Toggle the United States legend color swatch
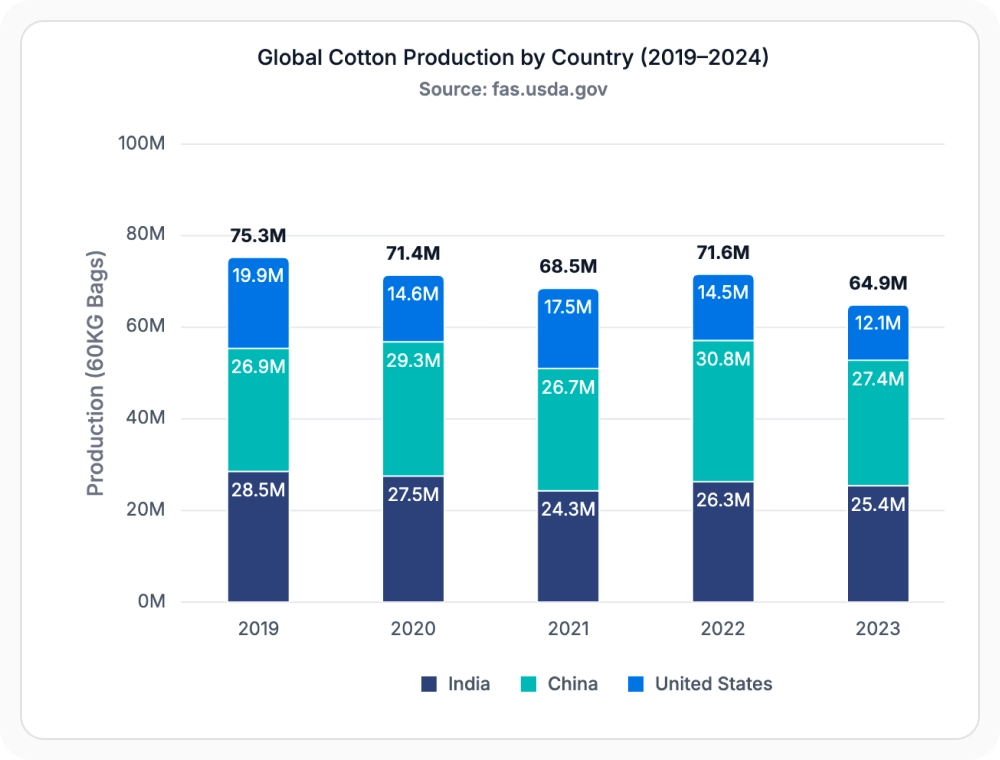The width and height of the screenshot is (1000, 760). [636, 684]
